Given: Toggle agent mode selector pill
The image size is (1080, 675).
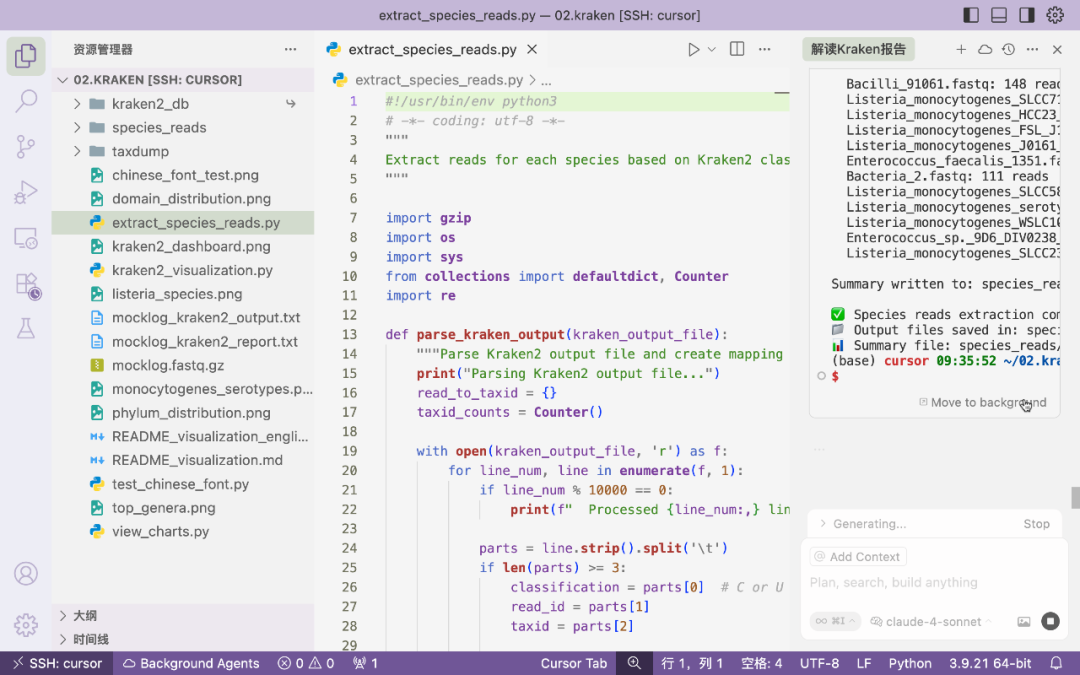Looking at the screenshot, I should pyautogui.click(x=835, y=621).
